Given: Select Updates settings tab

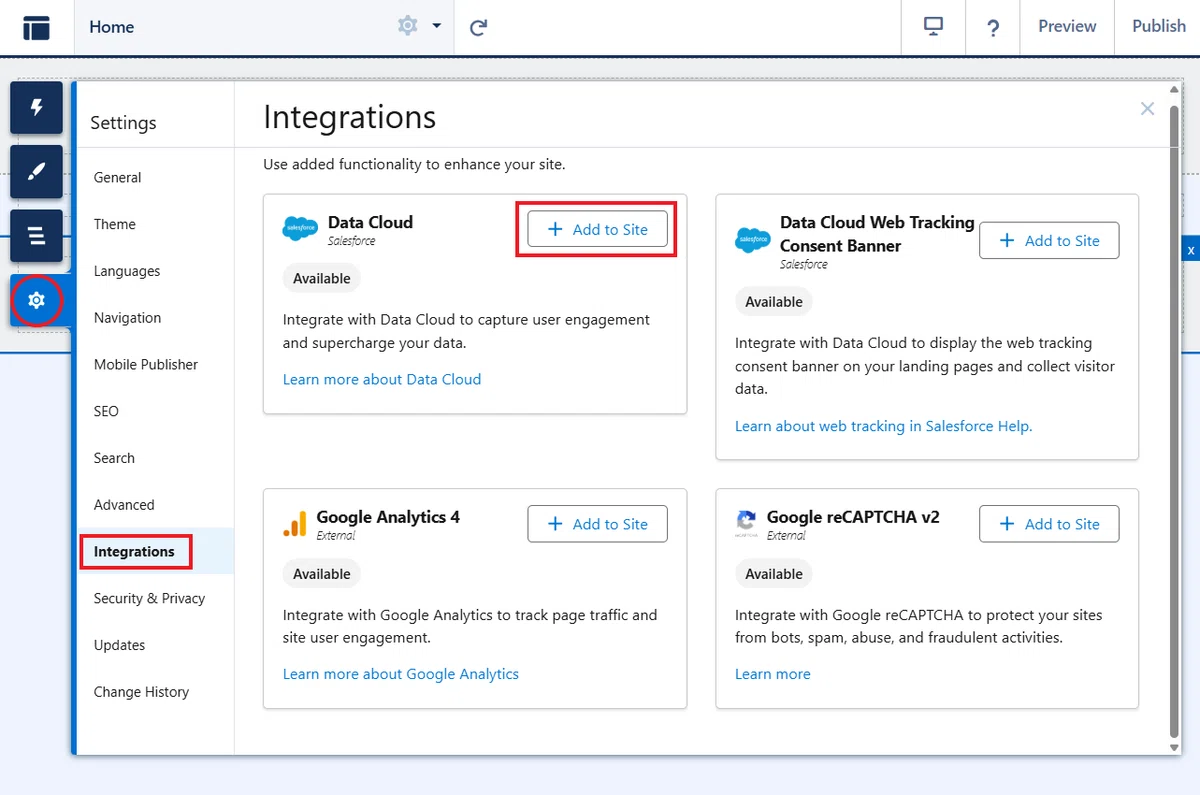Looking at the screenshot, I should tap(156, 645).
